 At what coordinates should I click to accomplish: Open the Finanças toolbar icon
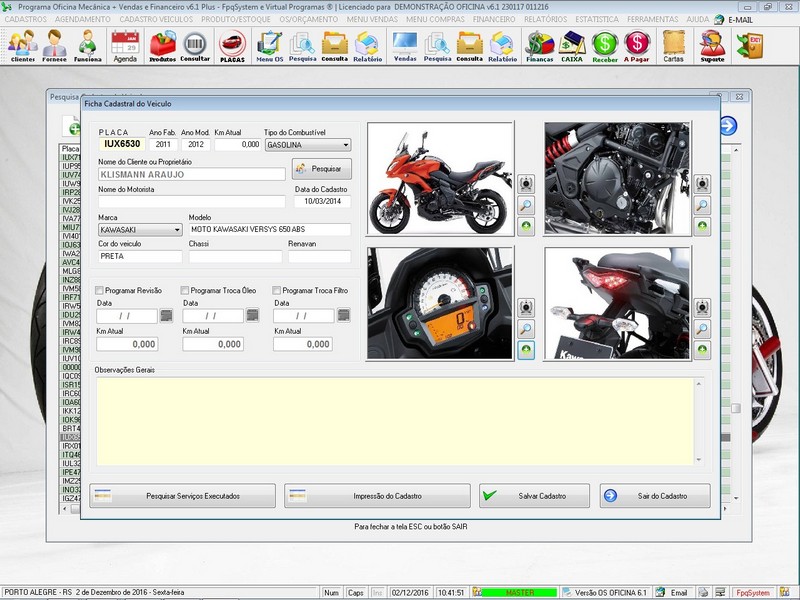click(540, 45)
